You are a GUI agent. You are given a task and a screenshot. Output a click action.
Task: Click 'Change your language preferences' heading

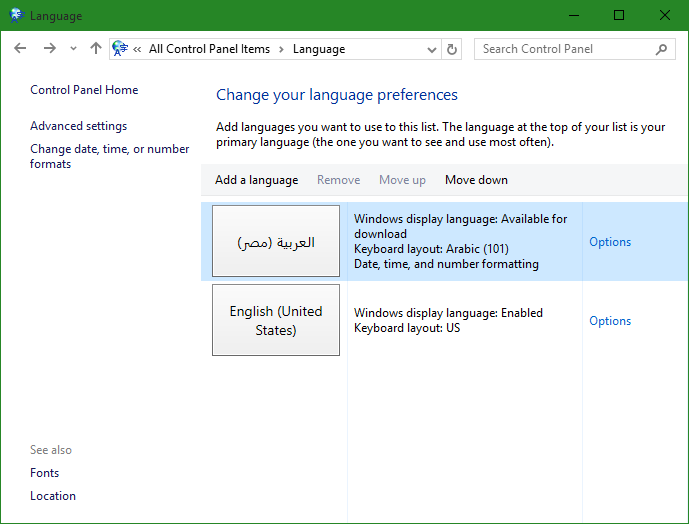click(x=337, y=95)
